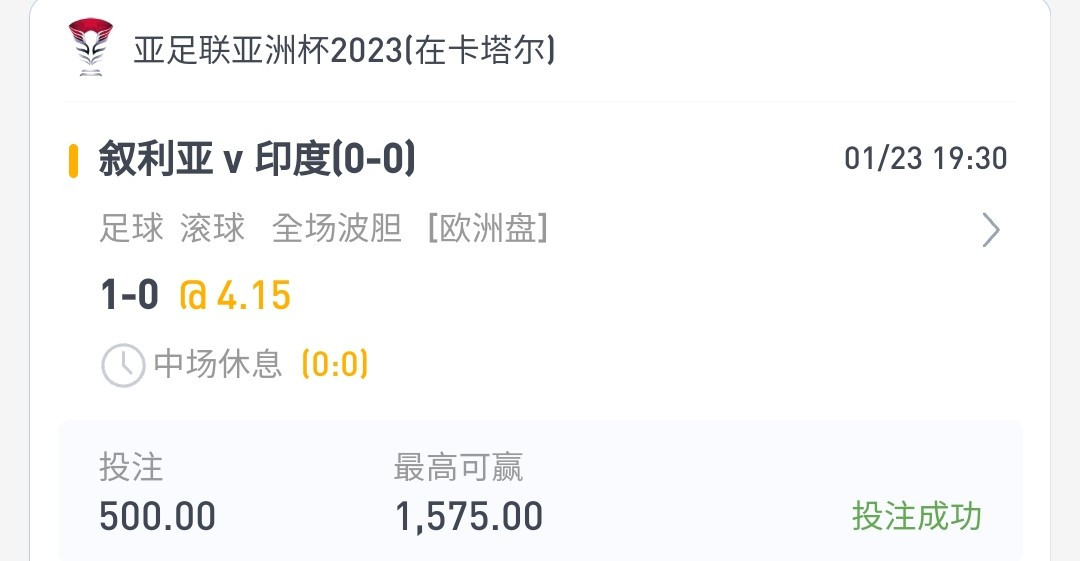The width and height of the screenshot is (1080, 561).
Task: Open league title 亚足联亚洲杯2023(在卡塔尔)
Action: click(344, 50)
